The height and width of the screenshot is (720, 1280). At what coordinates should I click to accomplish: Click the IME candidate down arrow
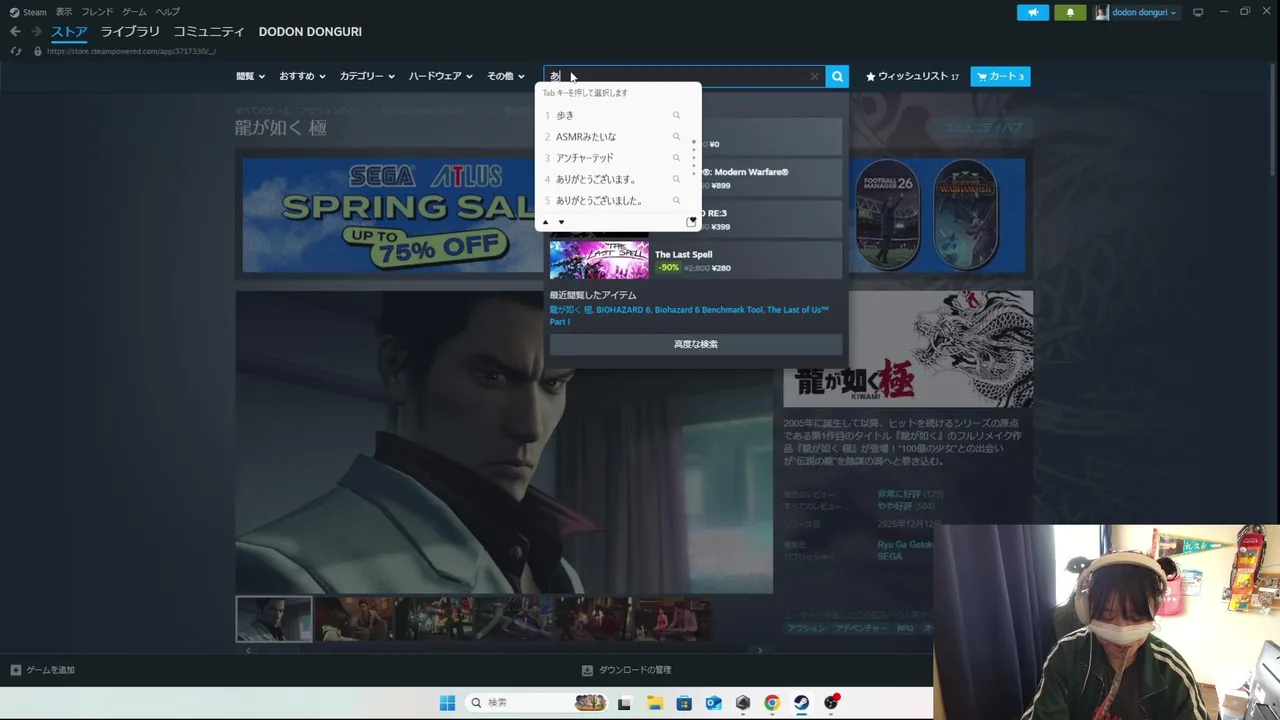tap(561, 222)
